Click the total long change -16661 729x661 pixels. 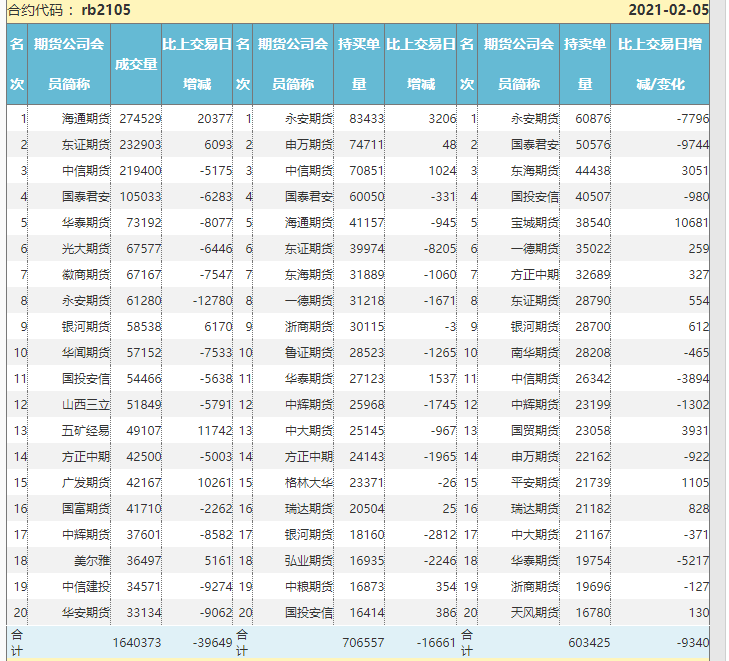tap(436, 643)
